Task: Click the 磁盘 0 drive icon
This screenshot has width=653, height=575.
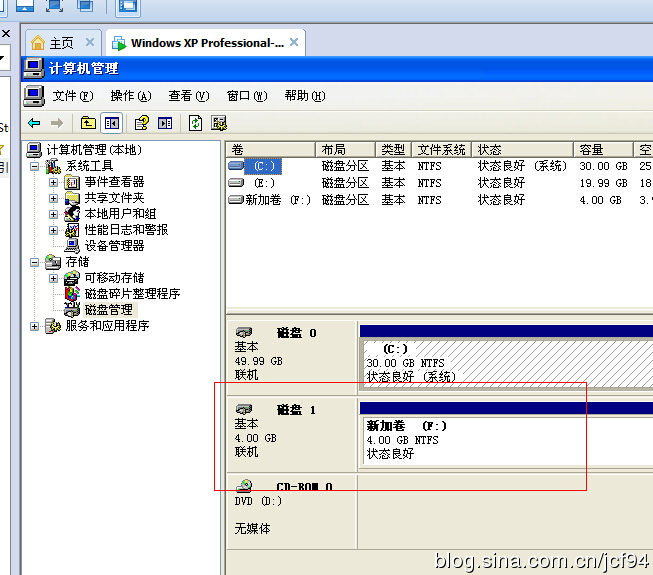Action: pos(244,333)
